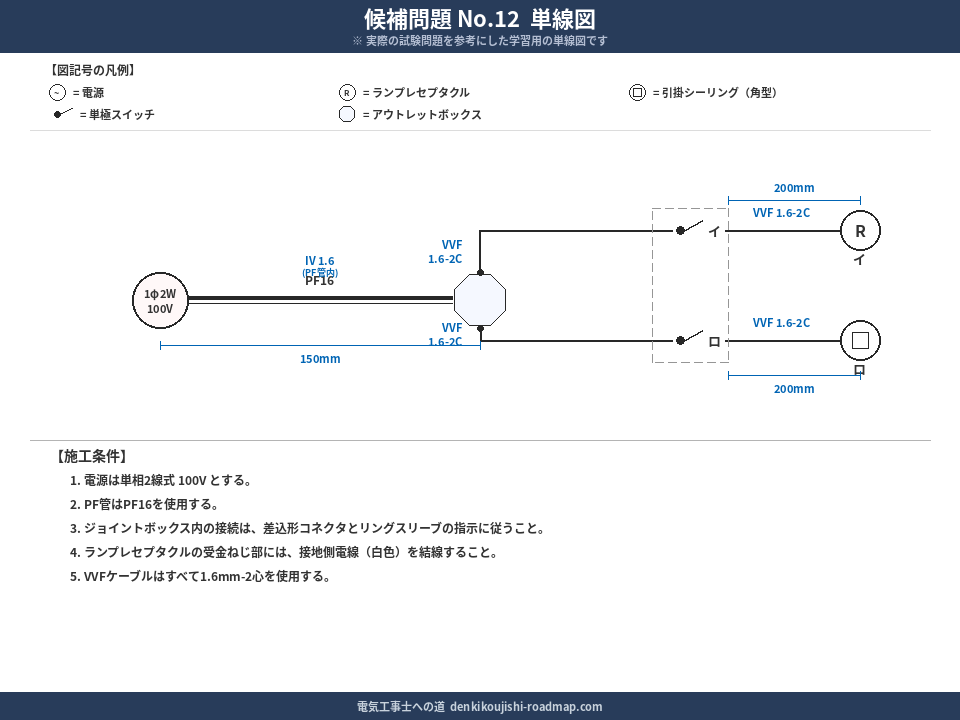Select the power source symbol 1φ2W 100V
Viewport: 960px width, 720px height.
(x=159, y=300)
